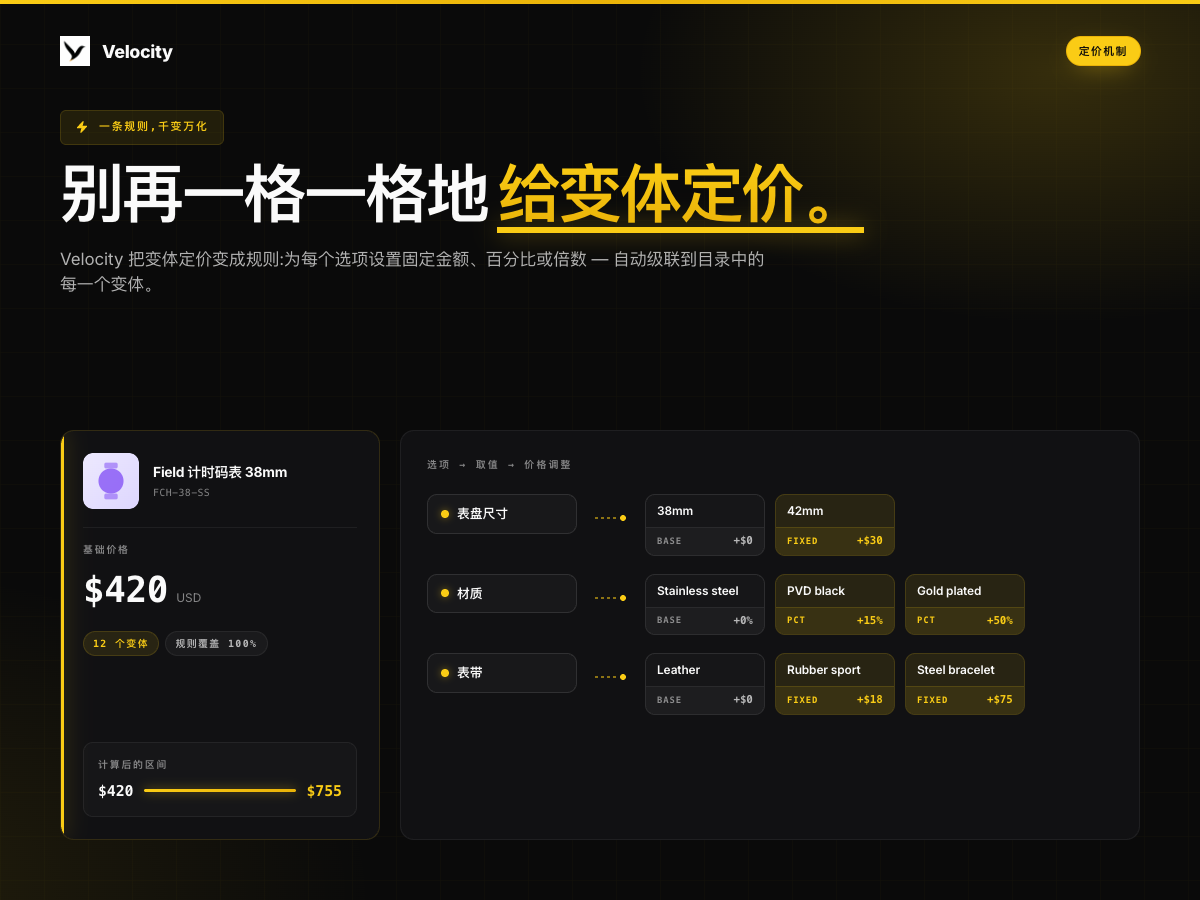Click the lightning bolt icon in badge
This screenshot has height=900, width=1200.
click(82, 127)
